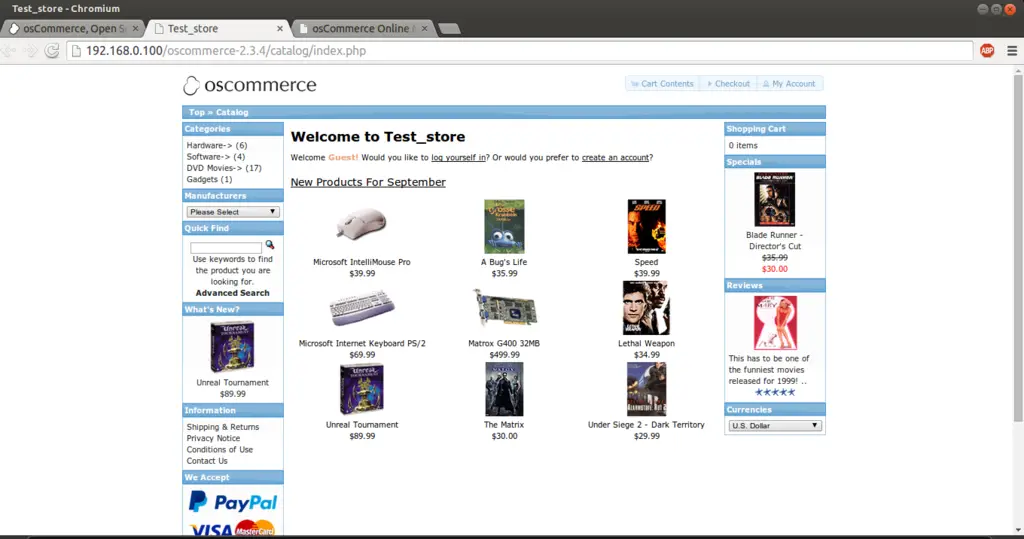The image size is (1024, 539).
Task: Click the browser address bar
Action: (x=519, y=50)
